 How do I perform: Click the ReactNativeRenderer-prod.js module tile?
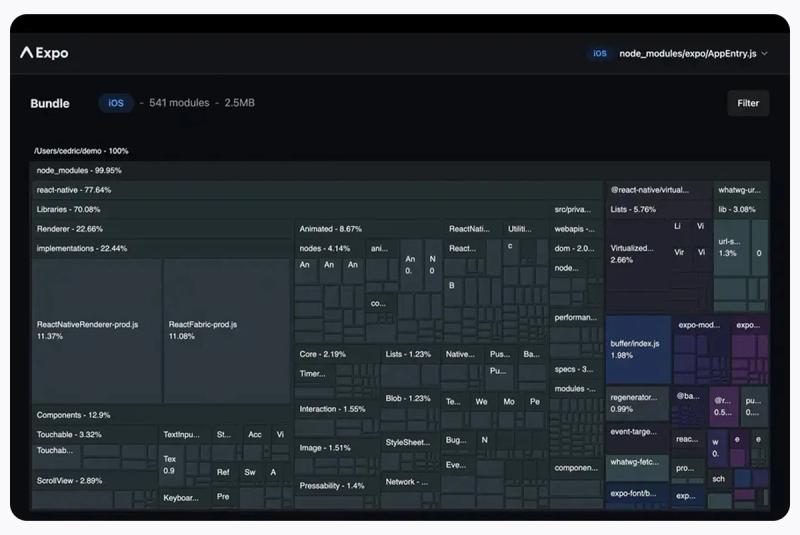97,330
